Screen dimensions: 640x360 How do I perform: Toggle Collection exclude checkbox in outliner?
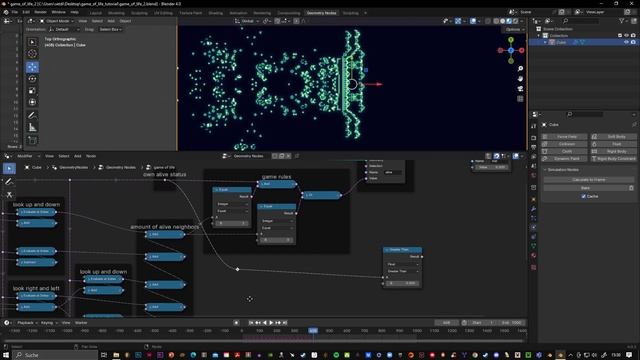pos(620,36)
